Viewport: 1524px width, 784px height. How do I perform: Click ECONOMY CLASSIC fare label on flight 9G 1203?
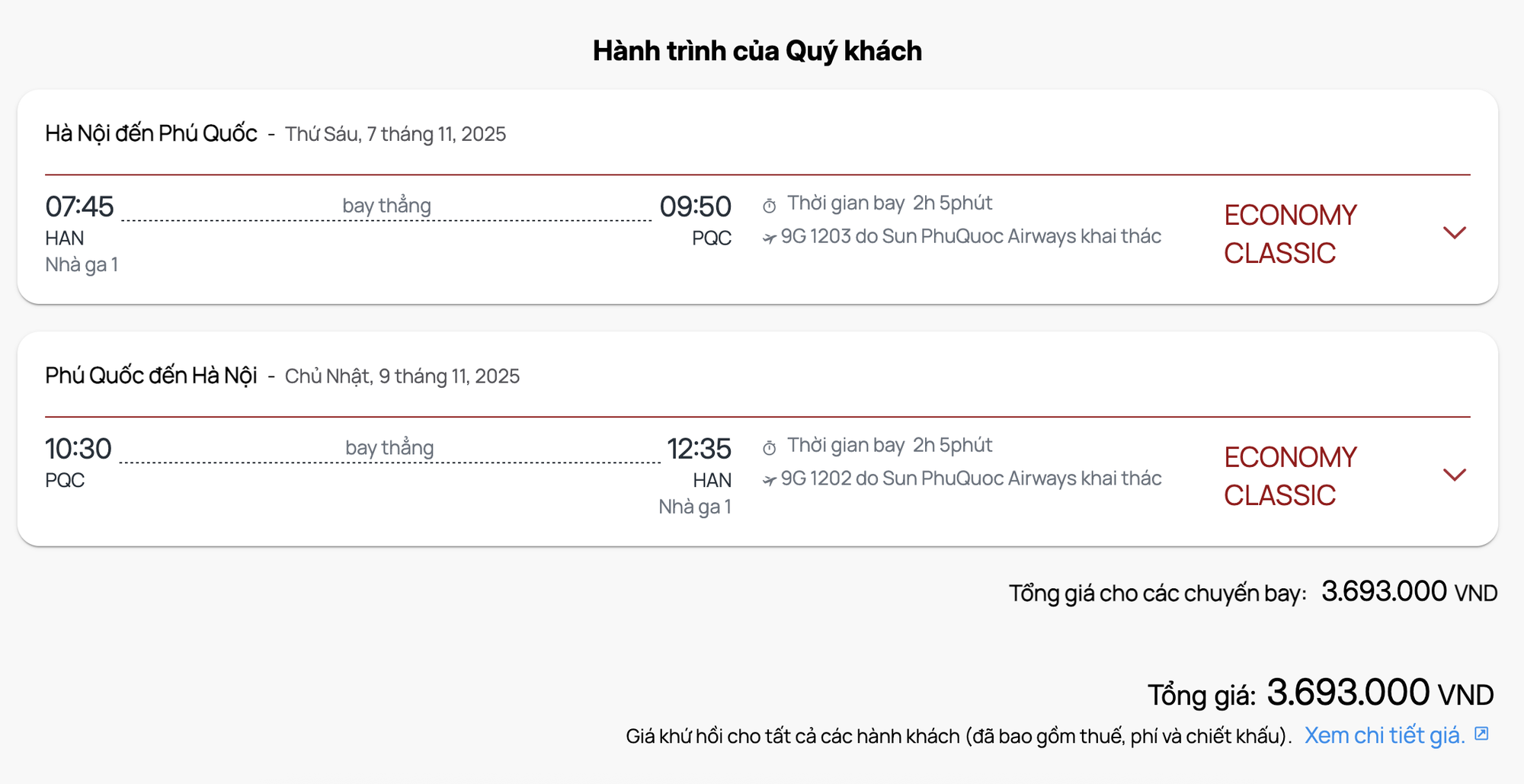tap(1290, 234)
